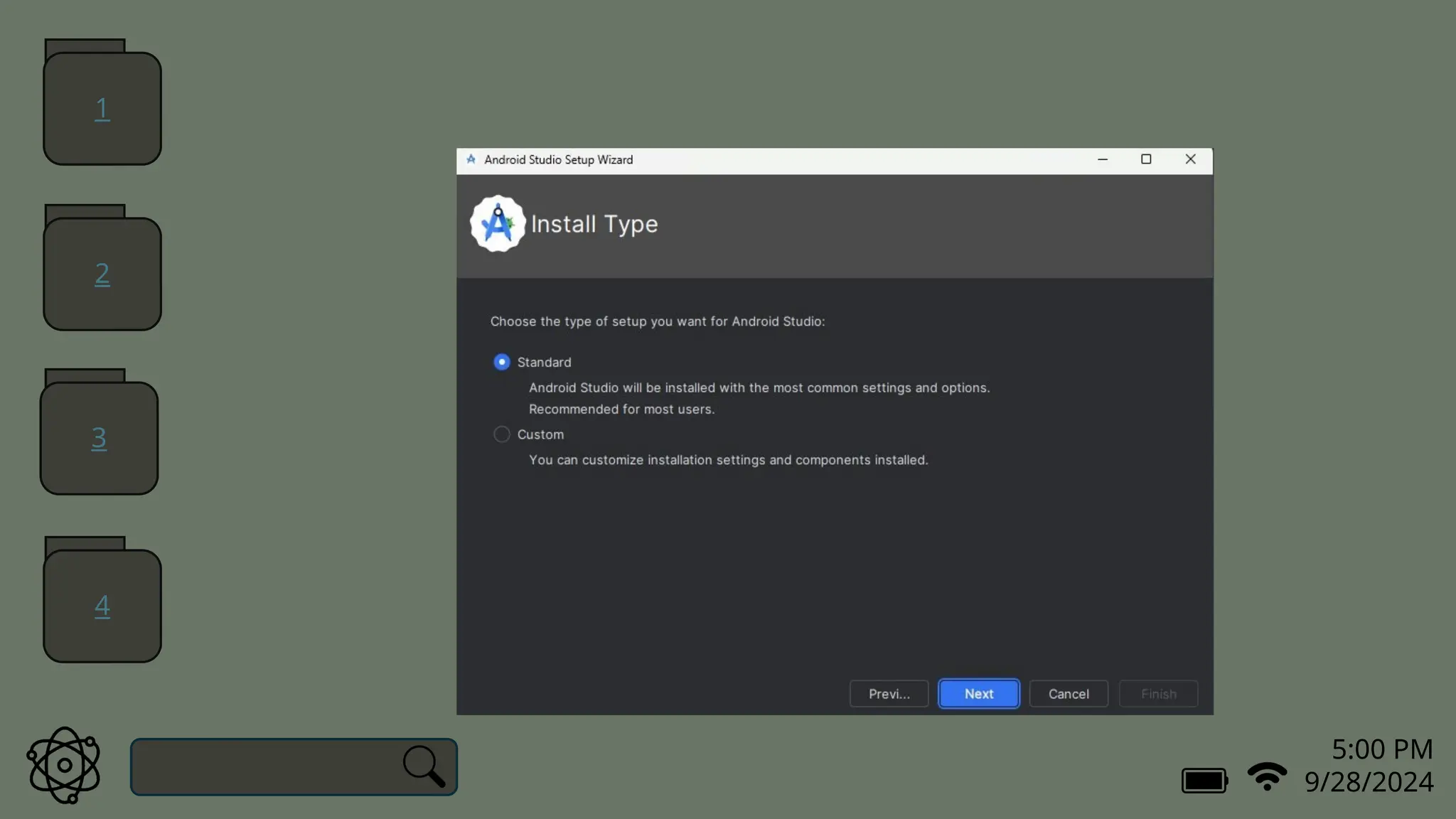Click the greyed-out Finish button
The width and height of the screenshot is (1456, 819).
tap(1158, 694)
